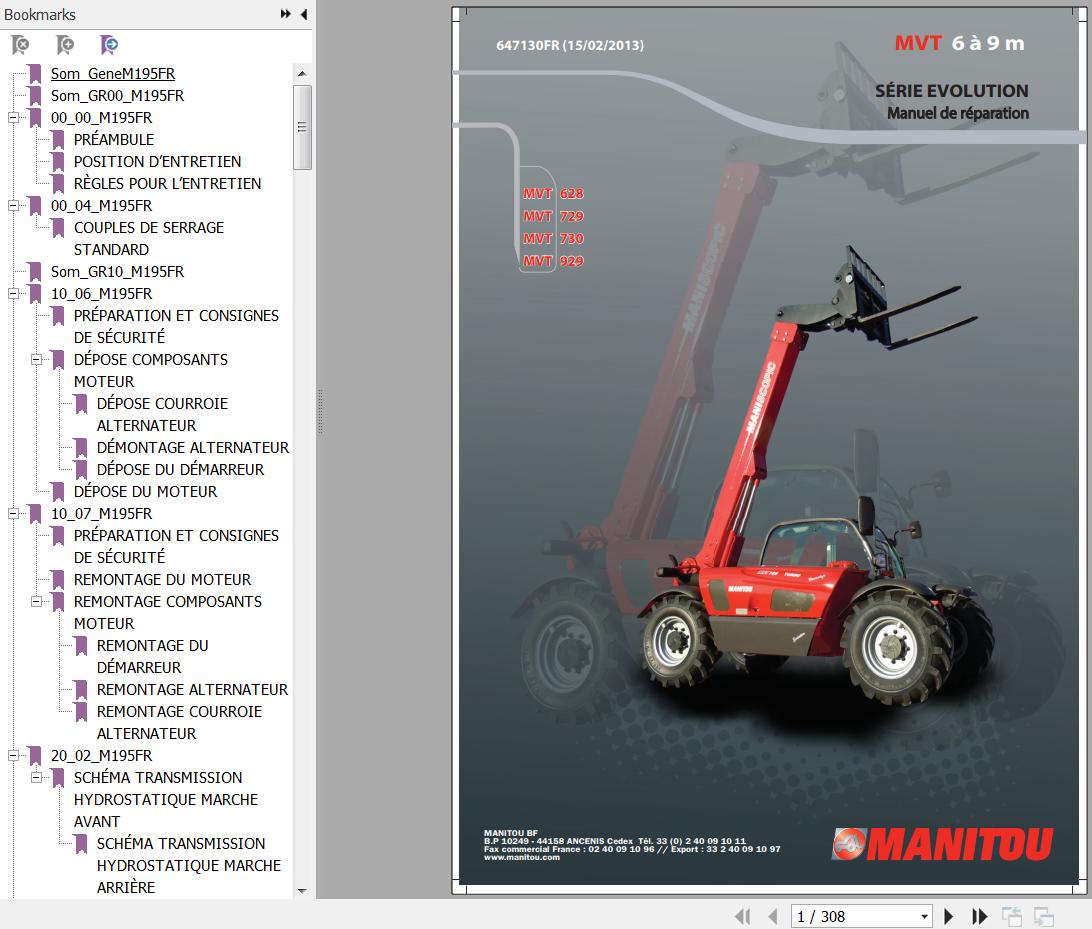Click the bookmark options icon with the blue arrow
The width and height of the screenshot is (1092, 929).
click(109, 45)
